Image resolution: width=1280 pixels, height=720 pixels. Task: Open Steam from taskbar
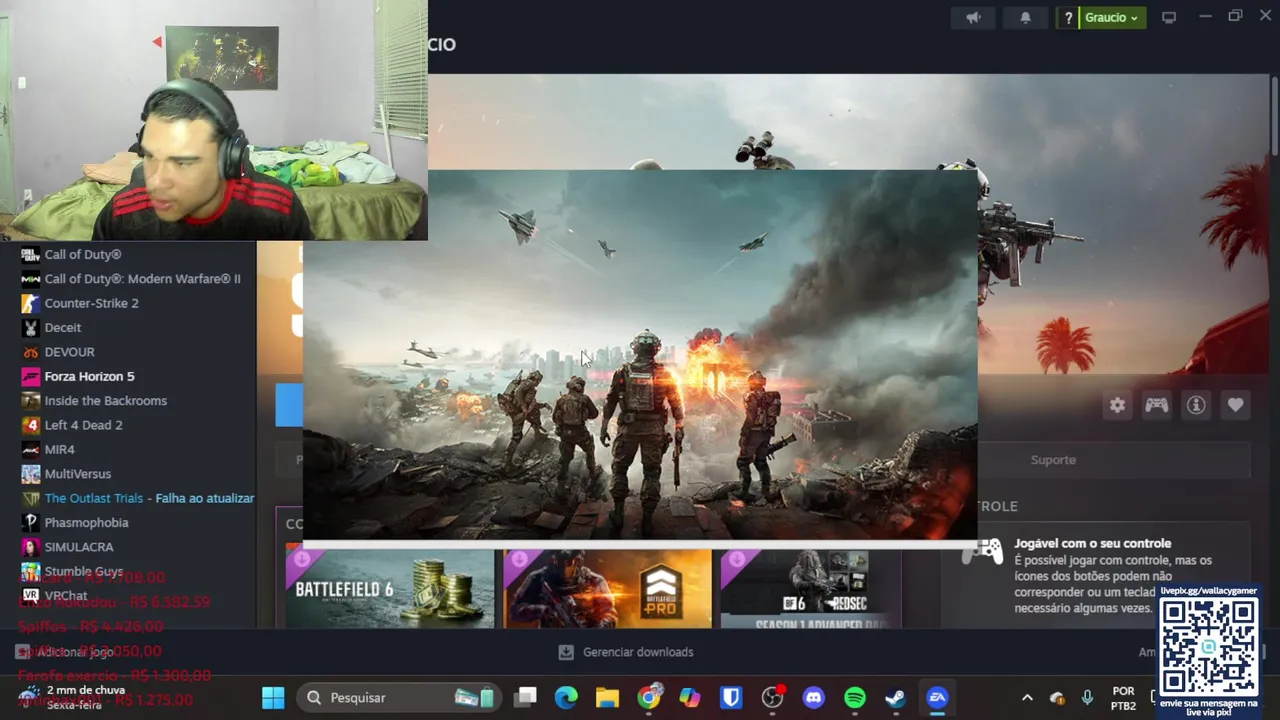tap(896, 698)
